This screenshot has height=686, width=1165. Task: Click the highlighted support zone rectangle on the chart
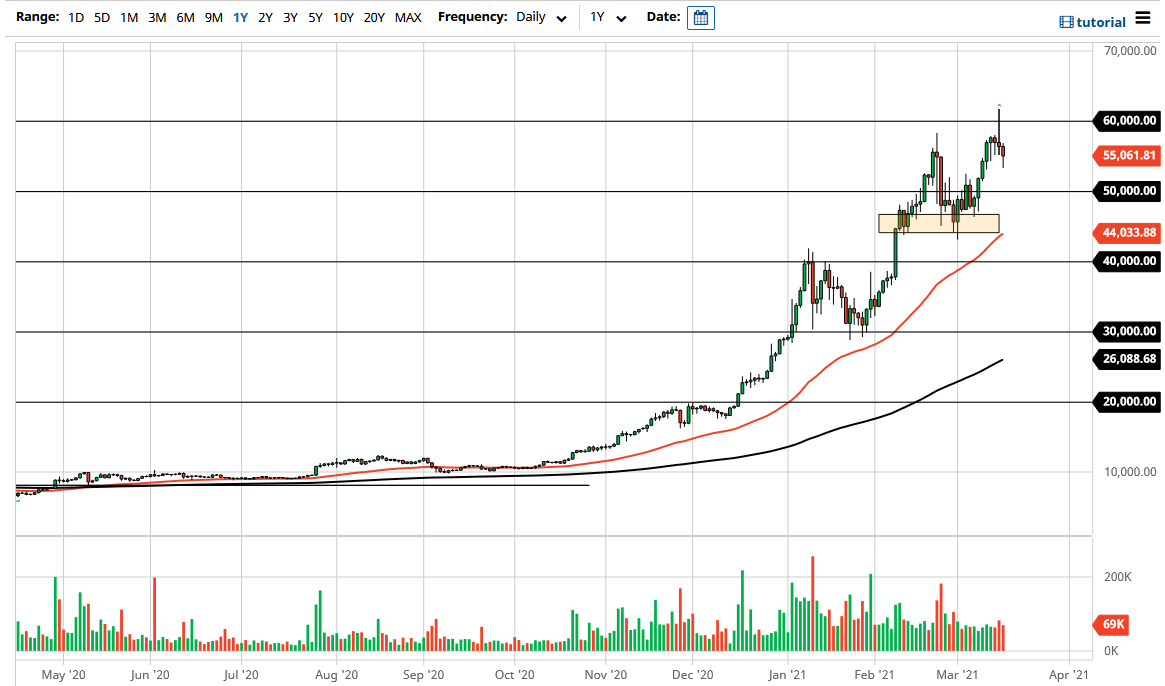(938, 223)
